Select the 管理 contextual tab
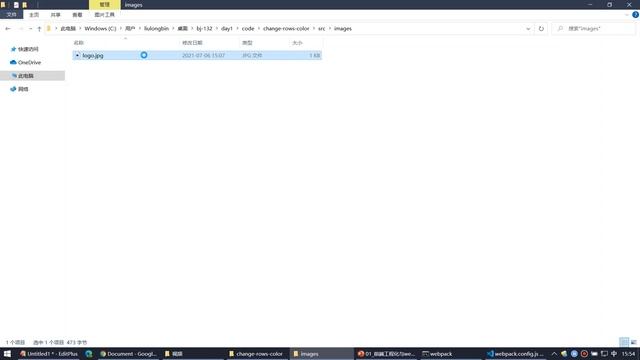Viewport: 640px width, 360px height. pos(104,4)
